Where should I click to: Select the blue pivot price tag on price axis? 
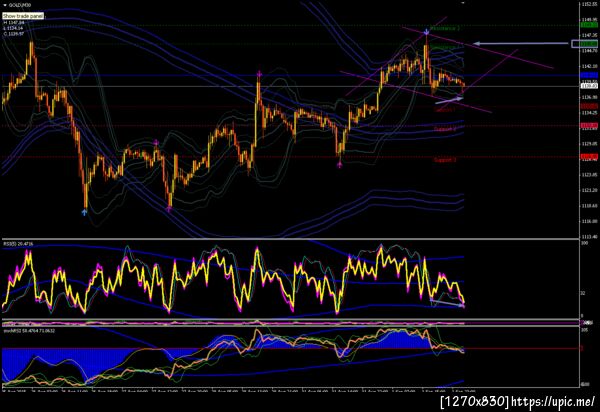(x=589, y=75)
